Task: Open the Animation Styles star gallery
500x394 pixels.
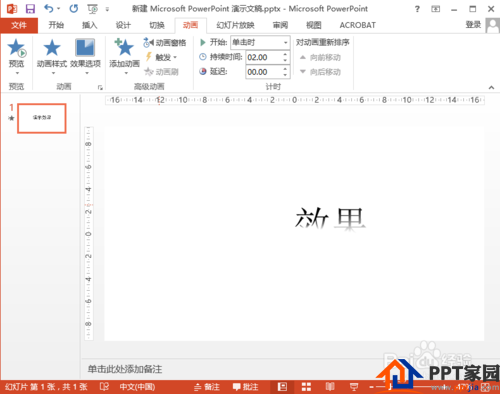Action: tap(52, 47)
